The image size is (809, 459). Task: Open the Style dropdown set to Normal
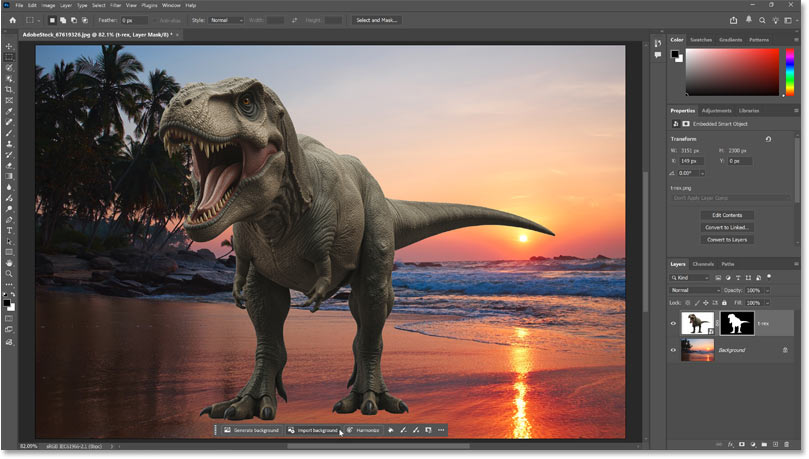(x=226, y=20)
